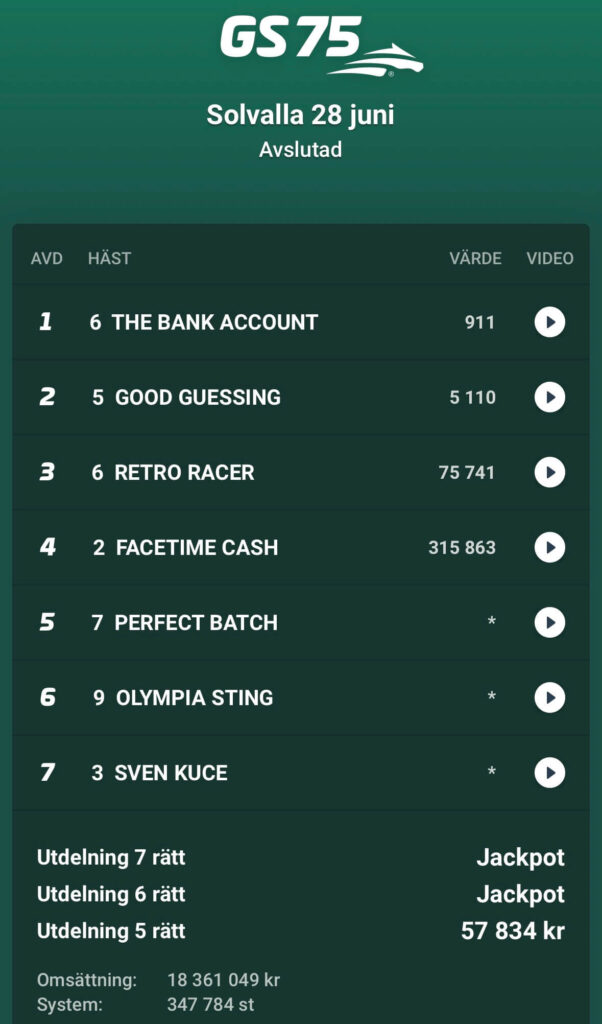
Task: Select horse 5 Good Guessing
Action: point(187,397)
